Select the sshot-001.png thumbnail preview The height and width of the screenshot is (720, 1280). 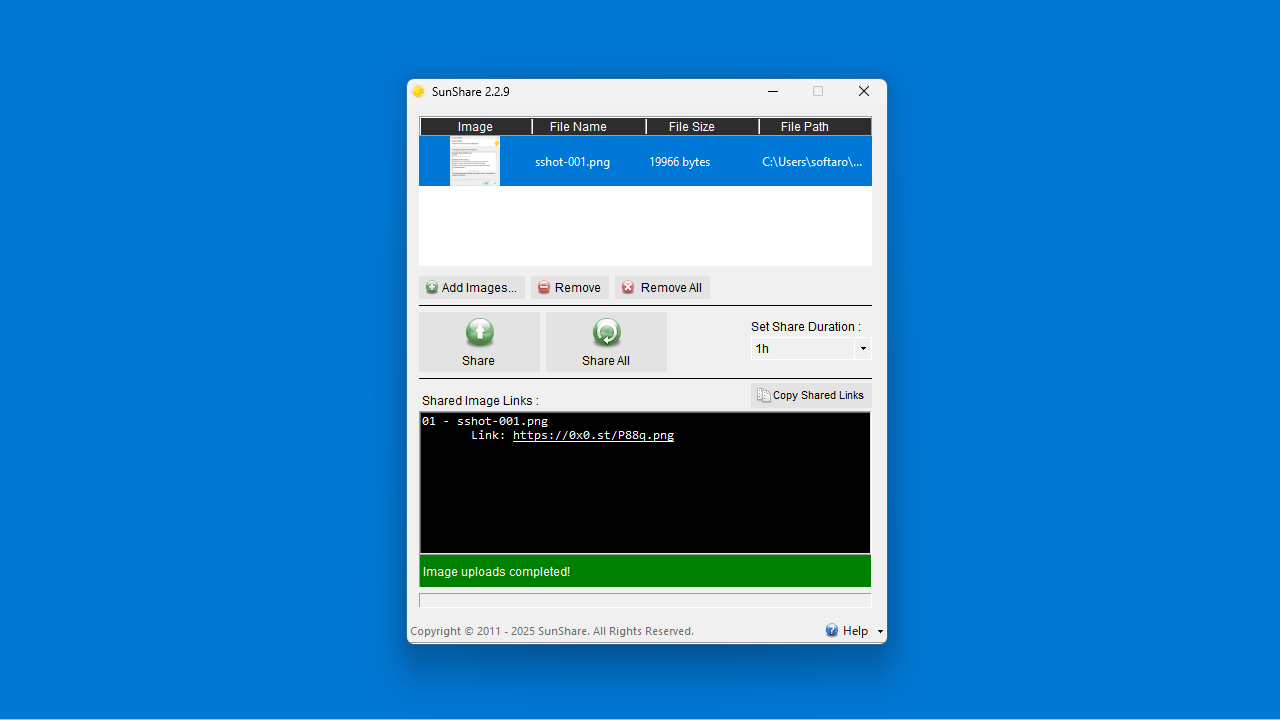tap(474, 161)
